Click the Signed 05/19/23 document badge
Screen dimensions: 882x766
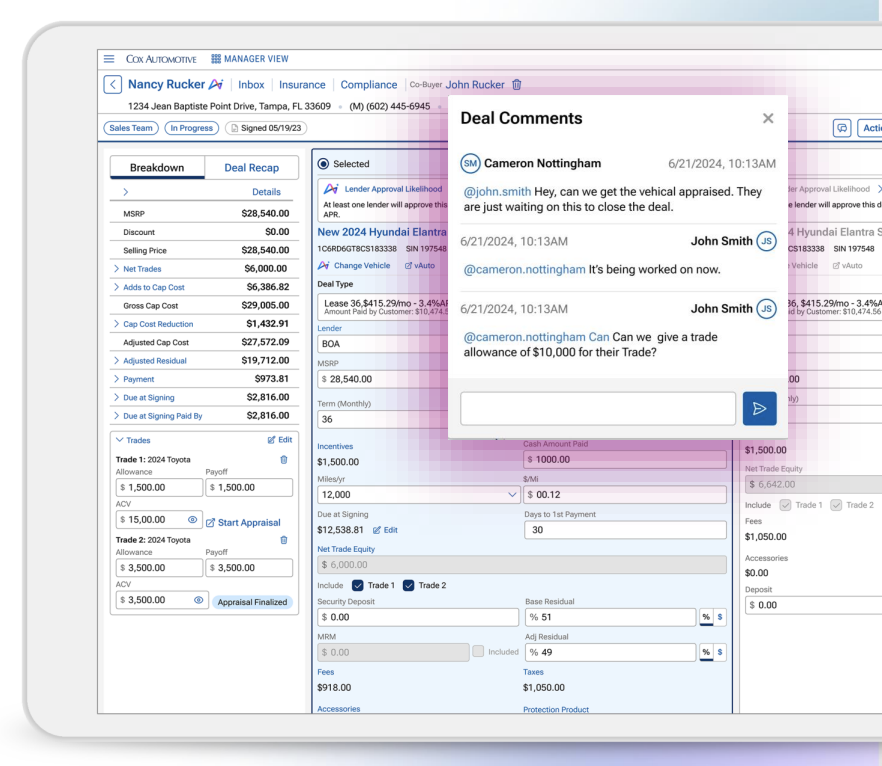[266, 128]
